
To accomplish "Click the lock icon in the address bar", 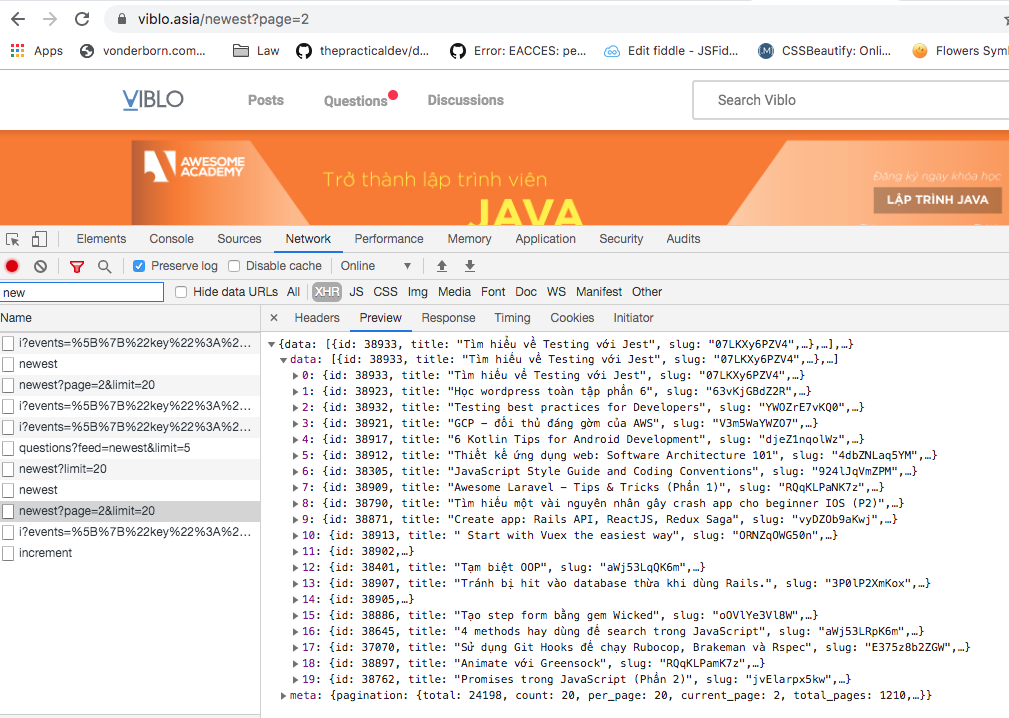I will [x=122, y=19].
